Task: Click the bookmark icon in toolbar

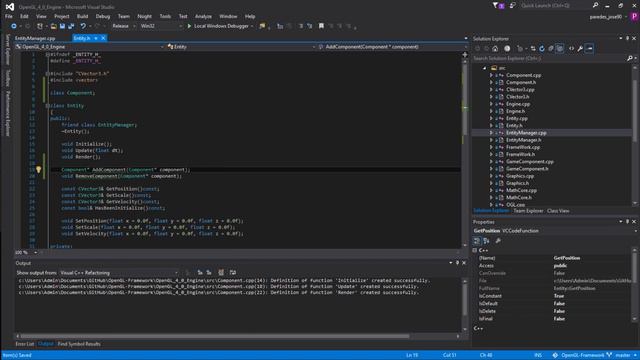Action: click(321, 26)
